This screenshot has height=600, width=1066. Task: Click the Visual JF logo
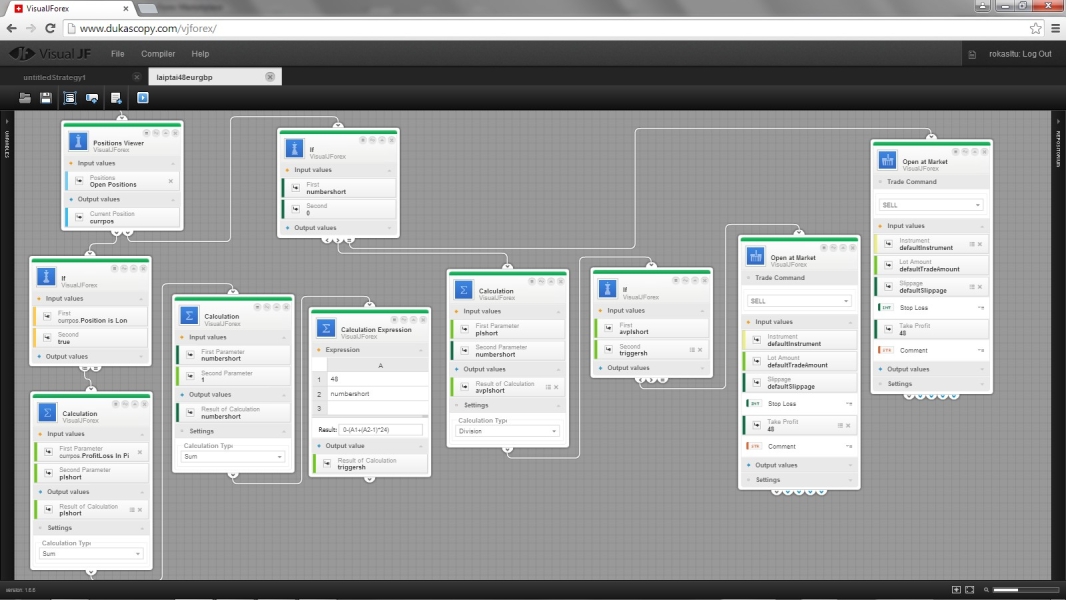50,54
